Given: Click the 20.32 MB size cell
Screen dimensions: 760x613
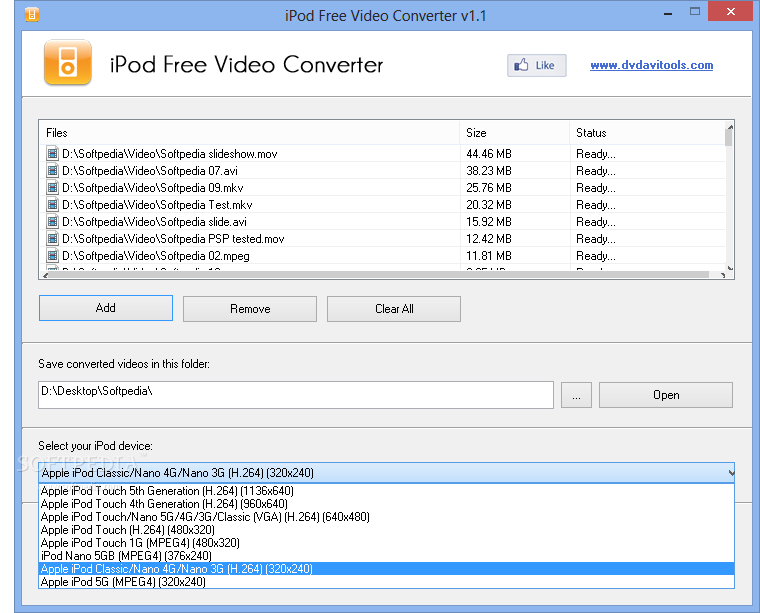Looking at the screenshot, I should click(489, 205).
